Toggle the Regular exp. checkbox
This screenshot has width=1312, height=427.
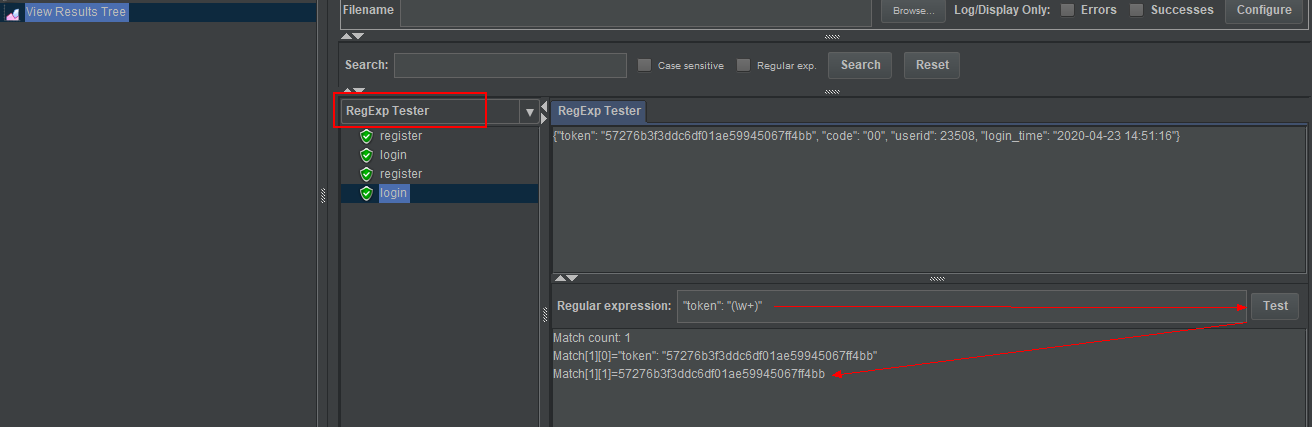point(743,65)
